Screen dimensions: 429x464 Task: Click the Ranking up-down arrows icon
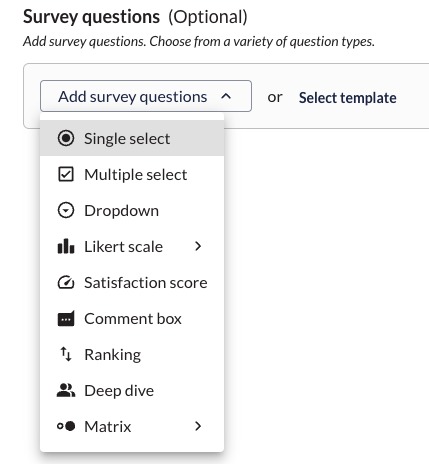click(x=66, y=354)
